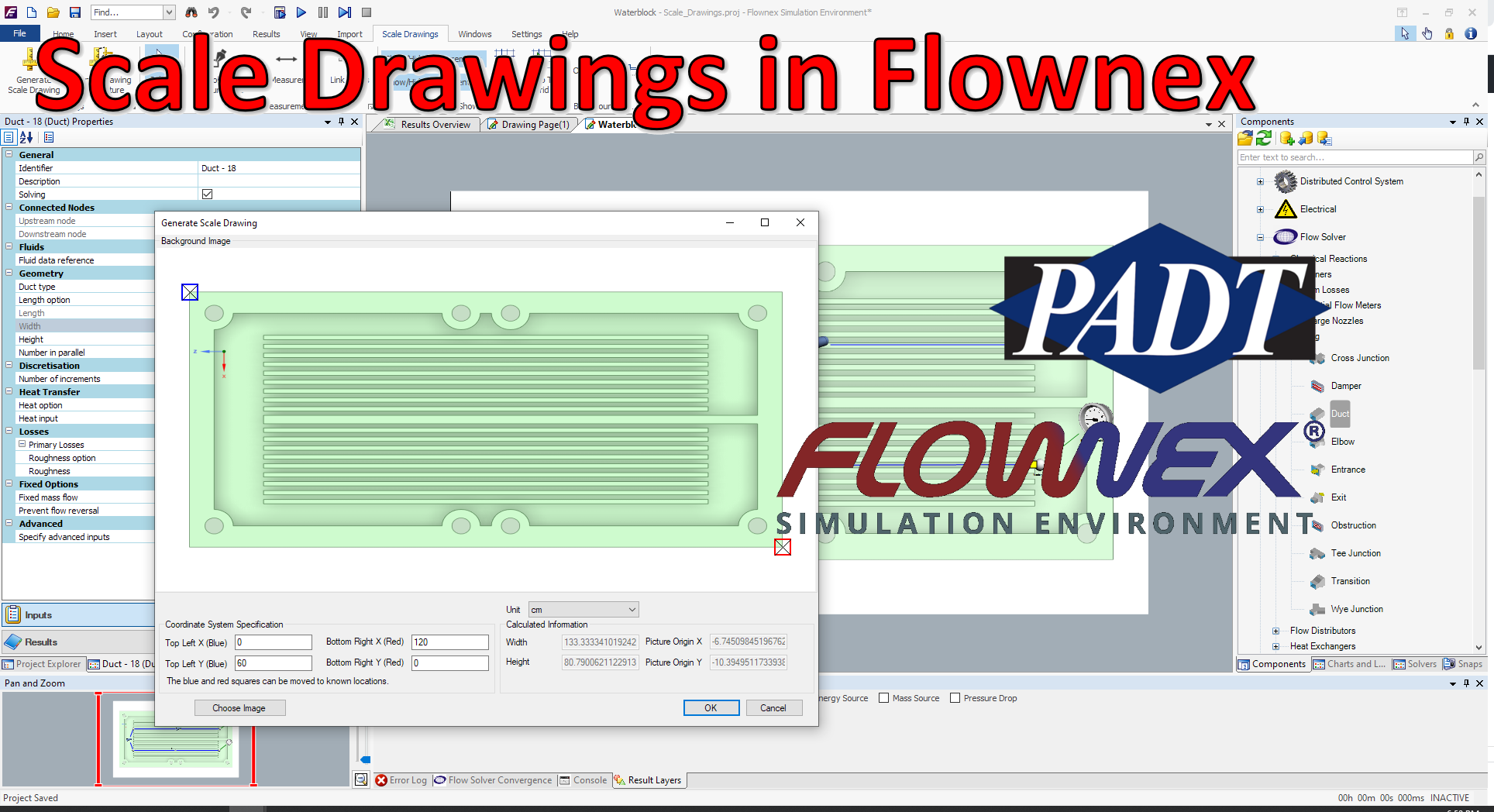
Task: Expand the Heat Exchangers node
Action: pyautogui.click(x=1275, y=646)
